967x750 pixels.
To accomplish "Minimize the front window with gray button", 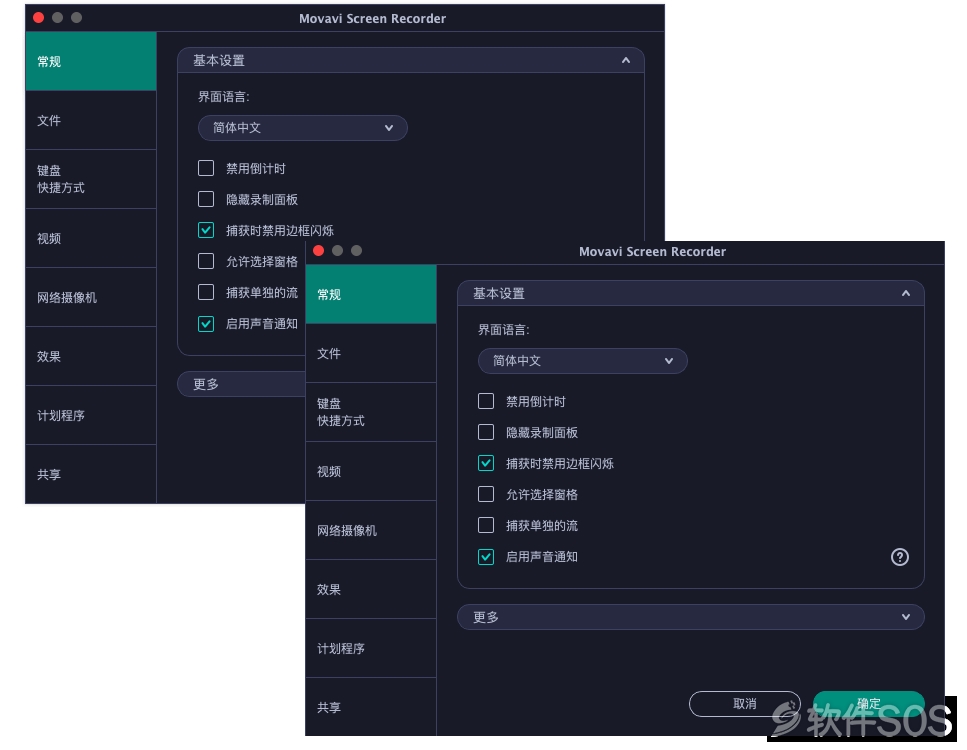I will [x=337, y=250].
